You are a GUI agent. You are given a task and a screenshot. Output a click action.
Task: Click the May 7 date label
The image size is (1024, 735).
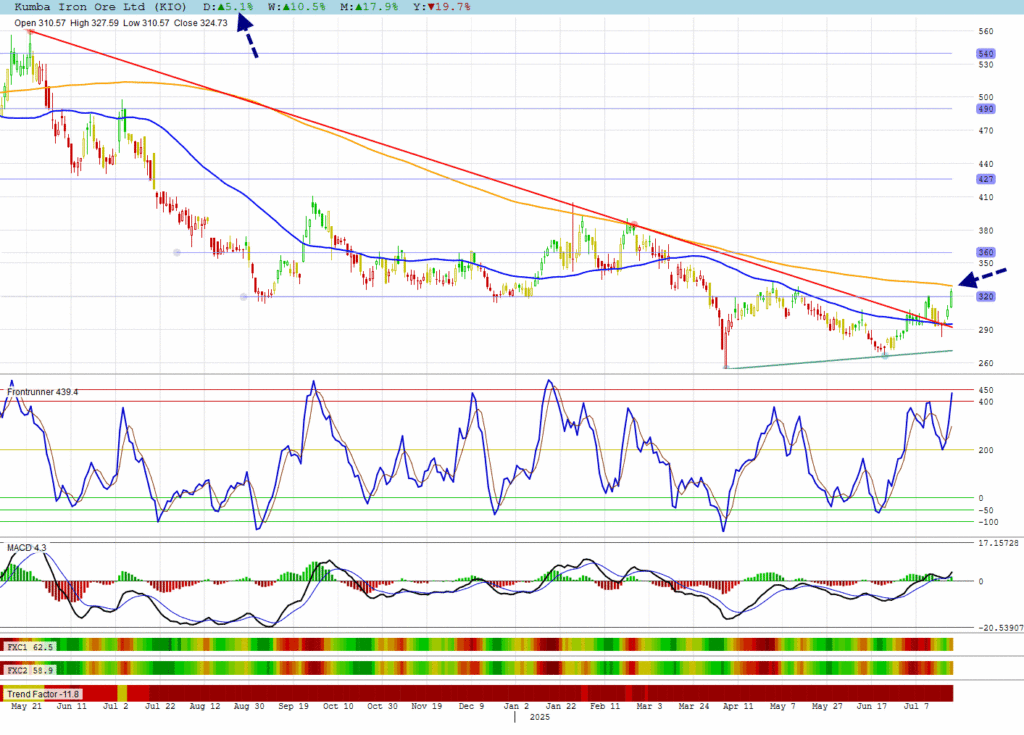click(x=782, y=706)
